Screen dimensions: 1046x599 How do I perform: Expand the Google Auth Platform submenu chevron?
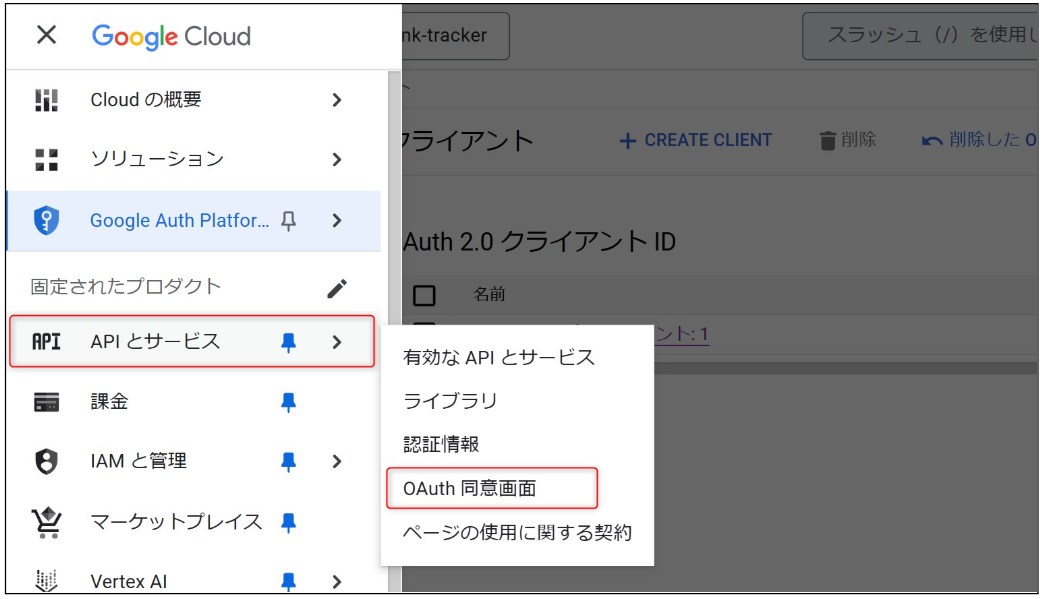pos(337,220)
